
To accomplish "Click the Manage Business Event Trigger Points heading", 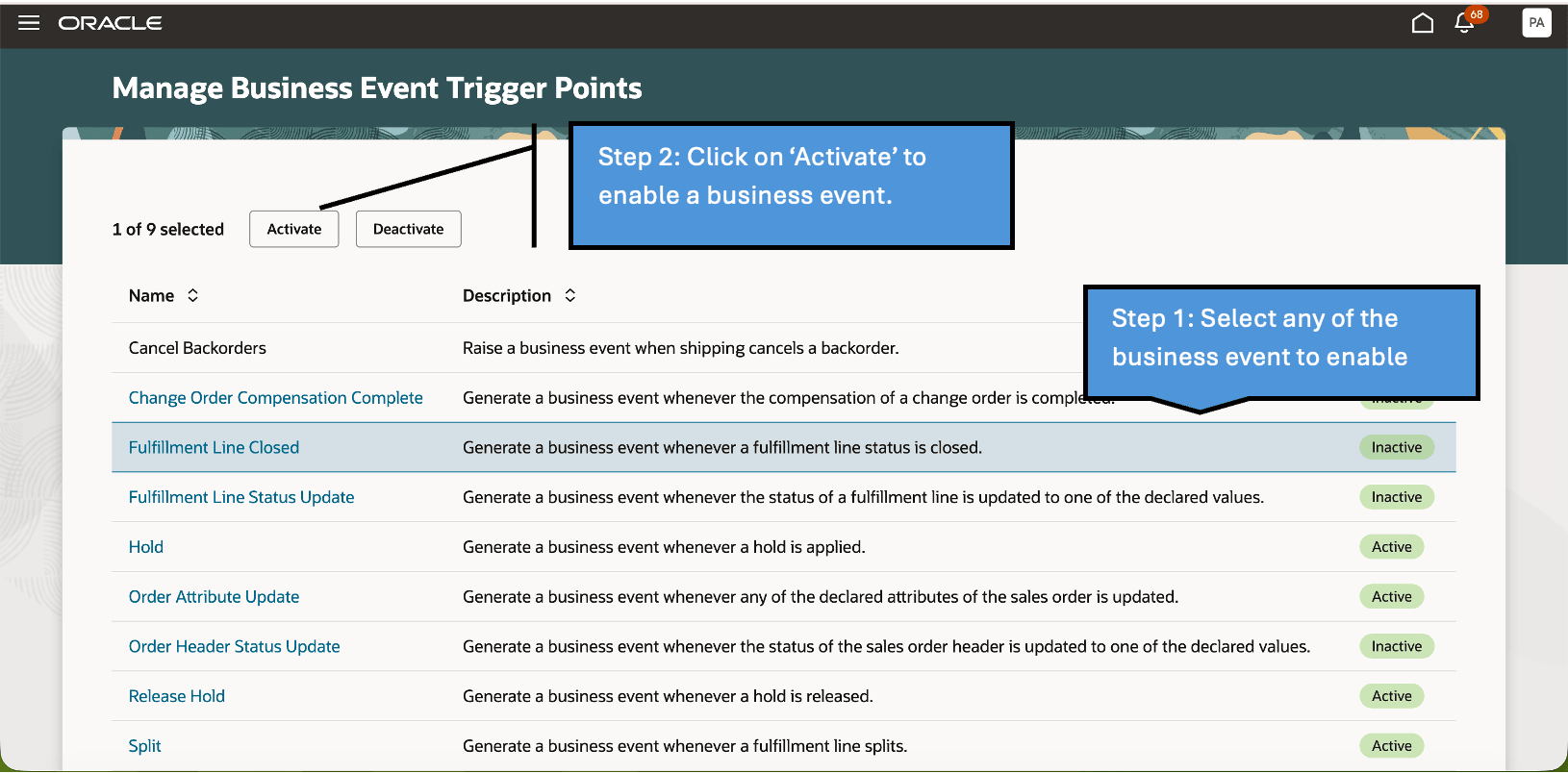I will coord(377,88).
